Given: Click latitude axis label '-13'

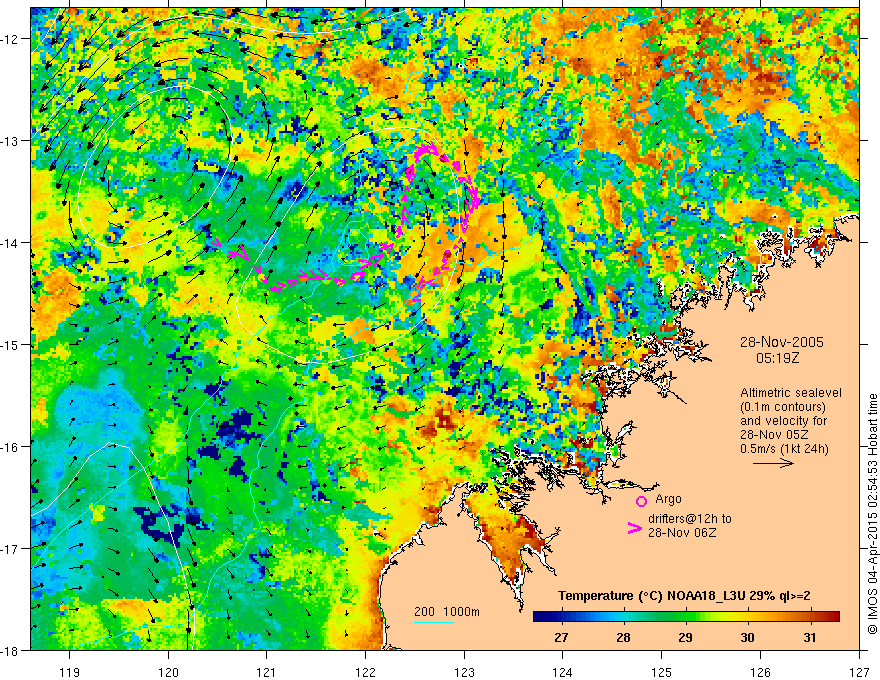Looking at the screenshot, I should point(10,141).
